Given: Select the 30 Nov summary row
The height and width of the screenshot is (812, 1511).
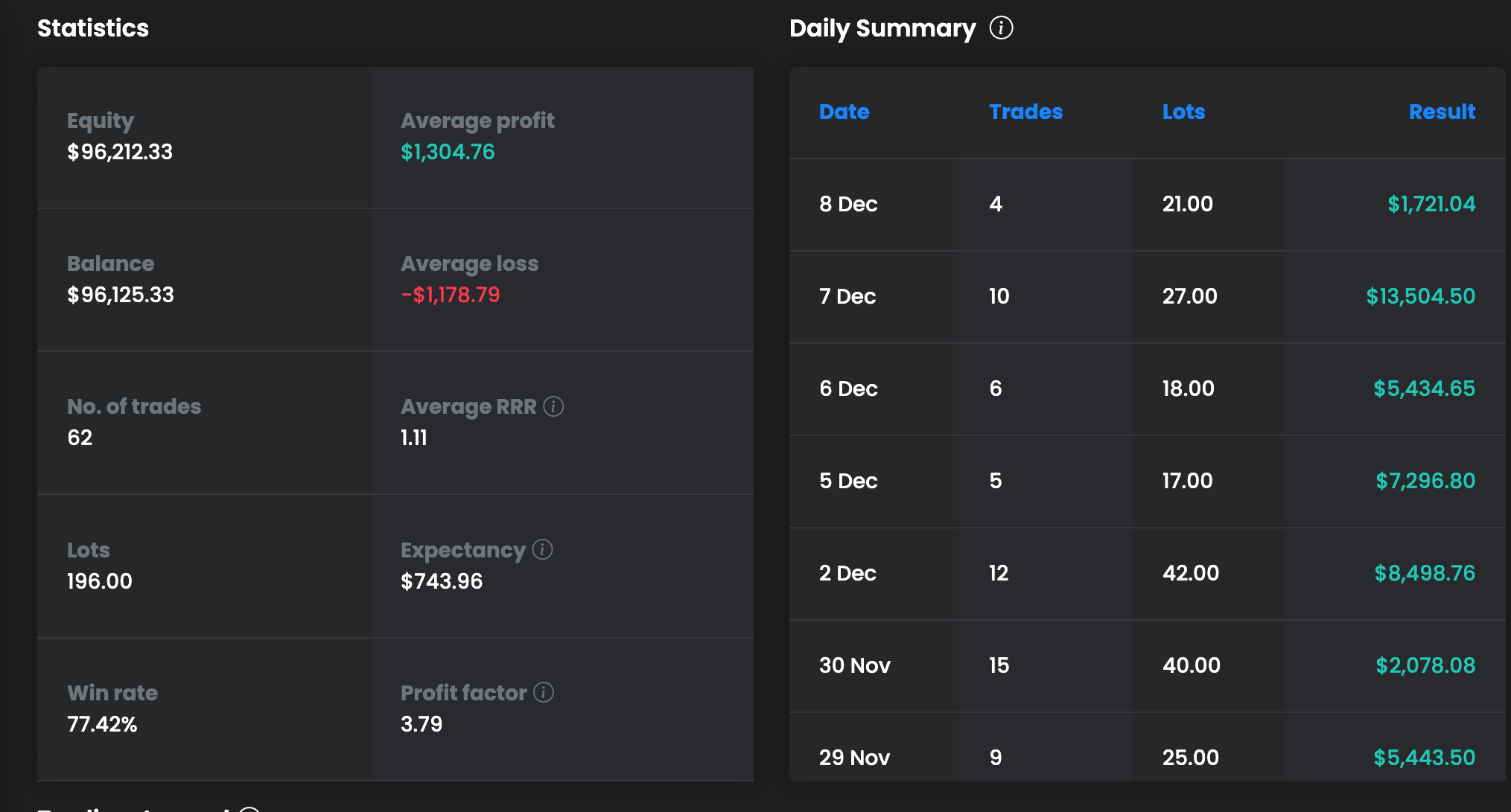Looking at the screenshot, I should click(x=854, y=665).
